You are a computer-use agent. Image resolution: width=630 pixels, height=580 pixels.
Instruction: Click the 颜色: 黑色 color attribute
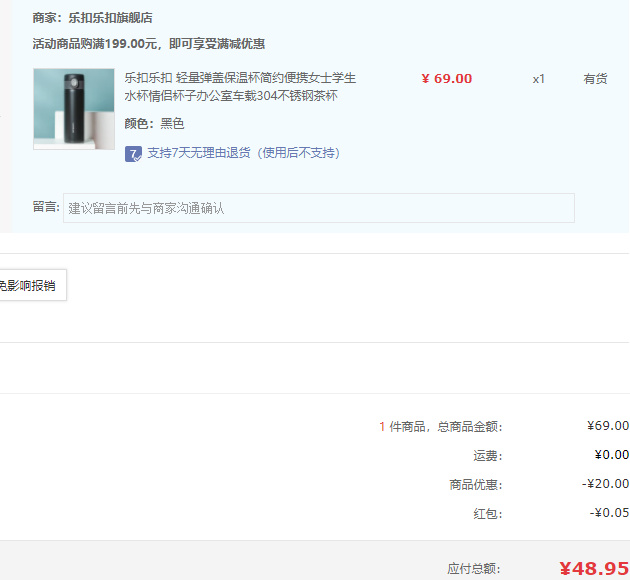tap(154, 124)
